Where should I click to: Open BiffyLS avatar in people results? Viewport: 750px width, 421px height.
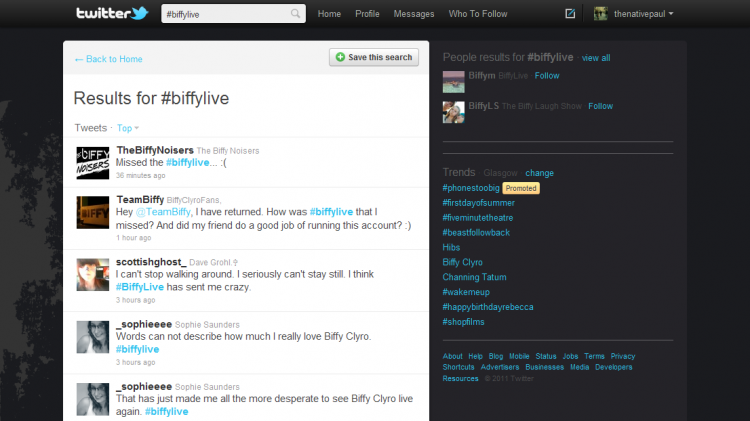point(453,112)
